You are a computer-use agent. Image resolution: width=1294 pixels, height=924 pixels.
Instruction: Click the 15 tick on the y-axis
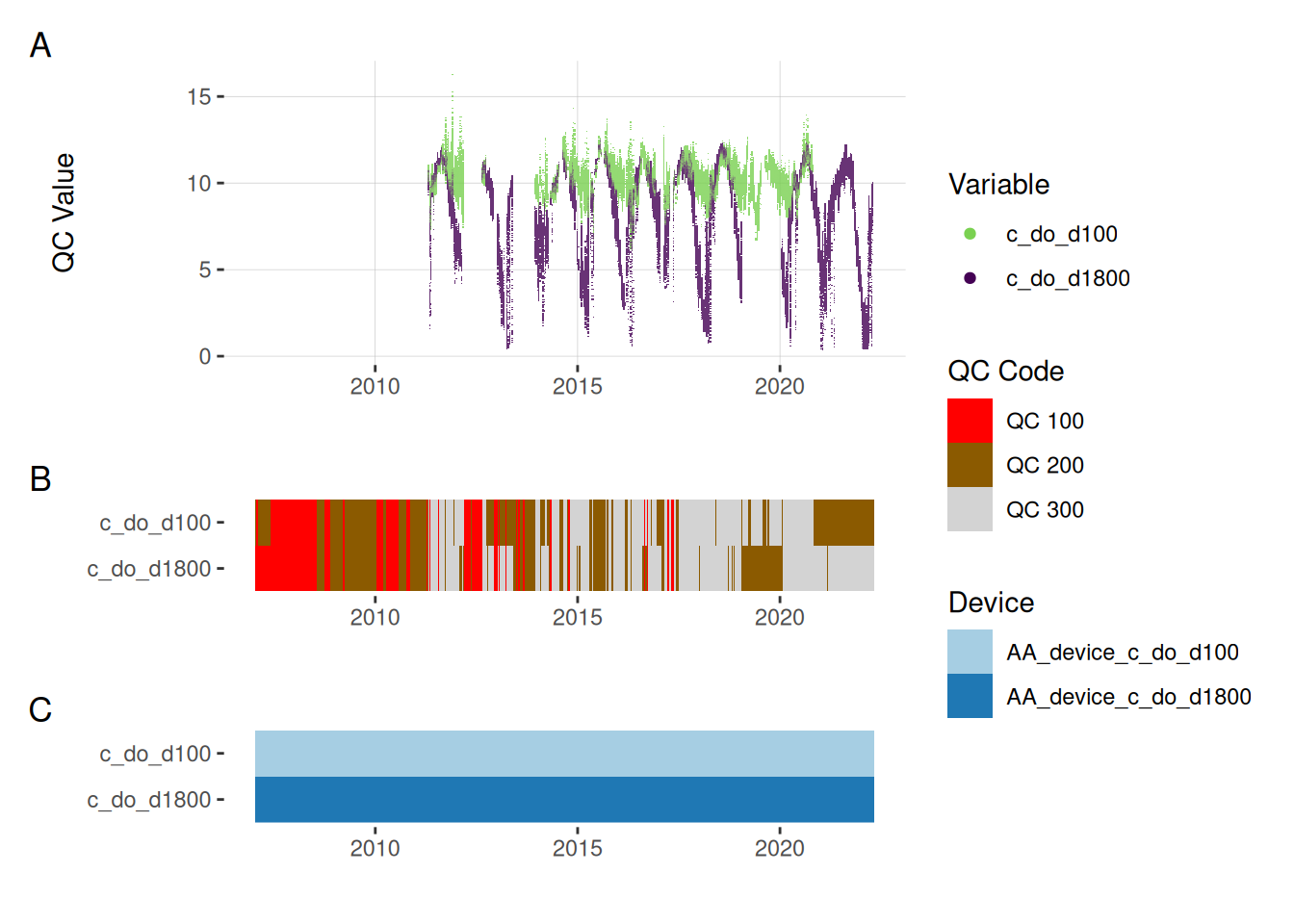(198, 96)
